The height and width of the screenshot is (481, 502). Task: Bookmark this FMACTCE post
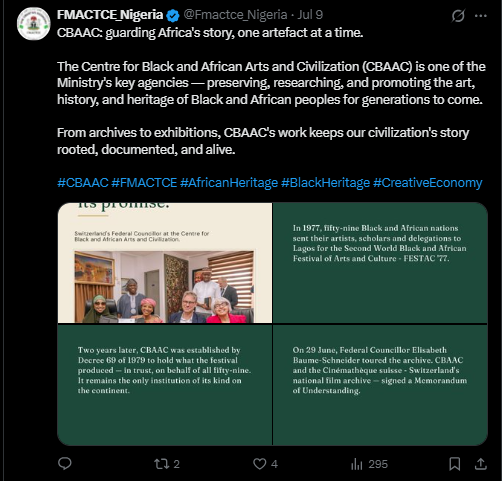tap(455, 464)
